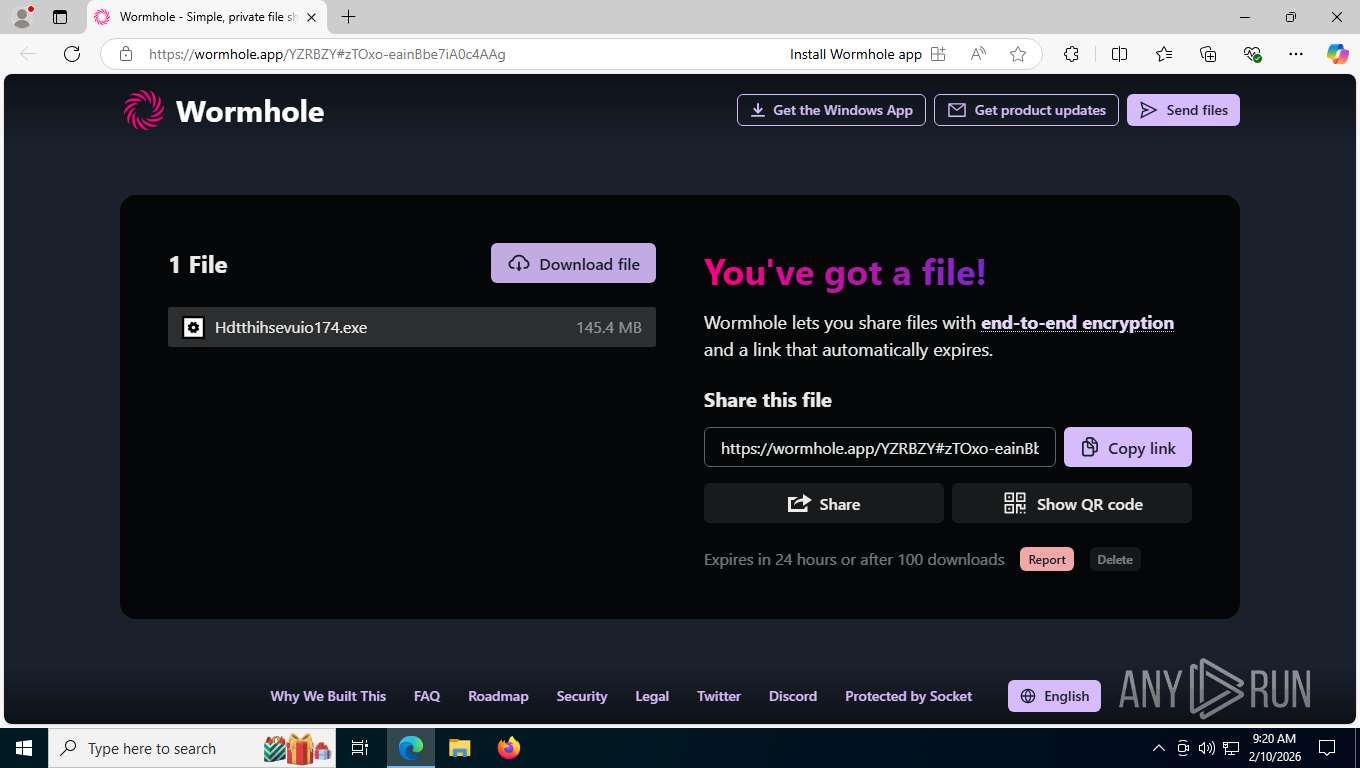Switch to the Wormhole tab

pos(206,17)
